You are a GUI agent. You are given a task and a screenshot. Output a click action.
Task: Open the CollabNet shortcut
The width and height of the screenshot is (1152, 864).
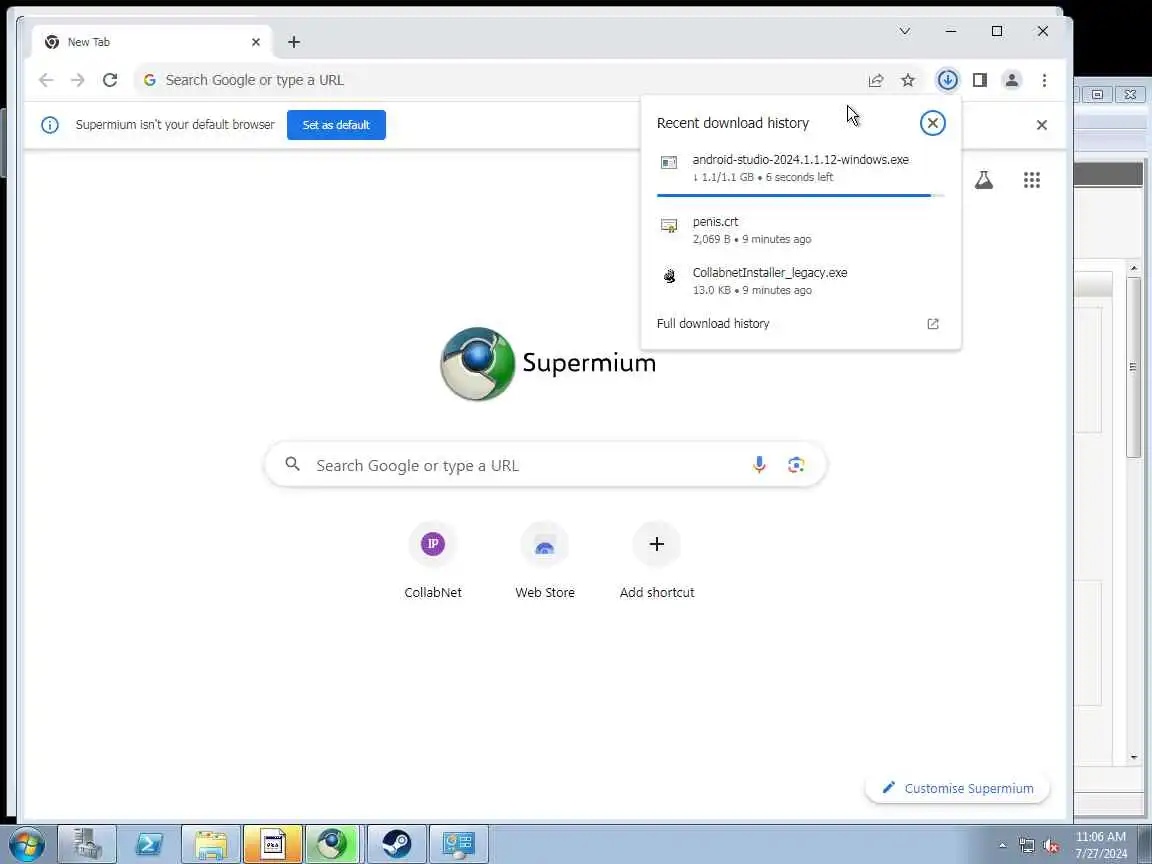433,561
